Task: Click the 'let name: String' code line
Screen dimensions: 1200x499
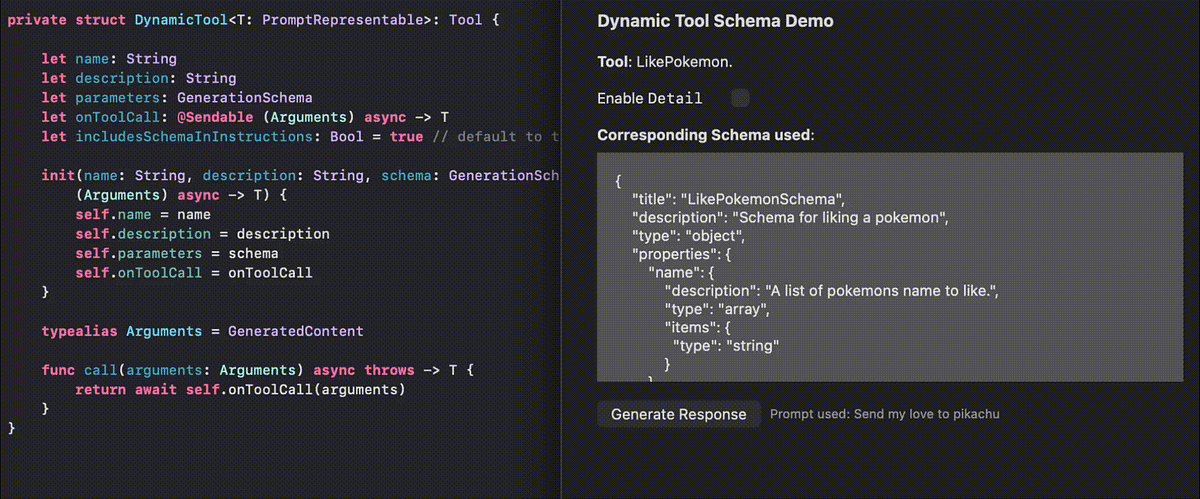Action: tap(109, 59)
